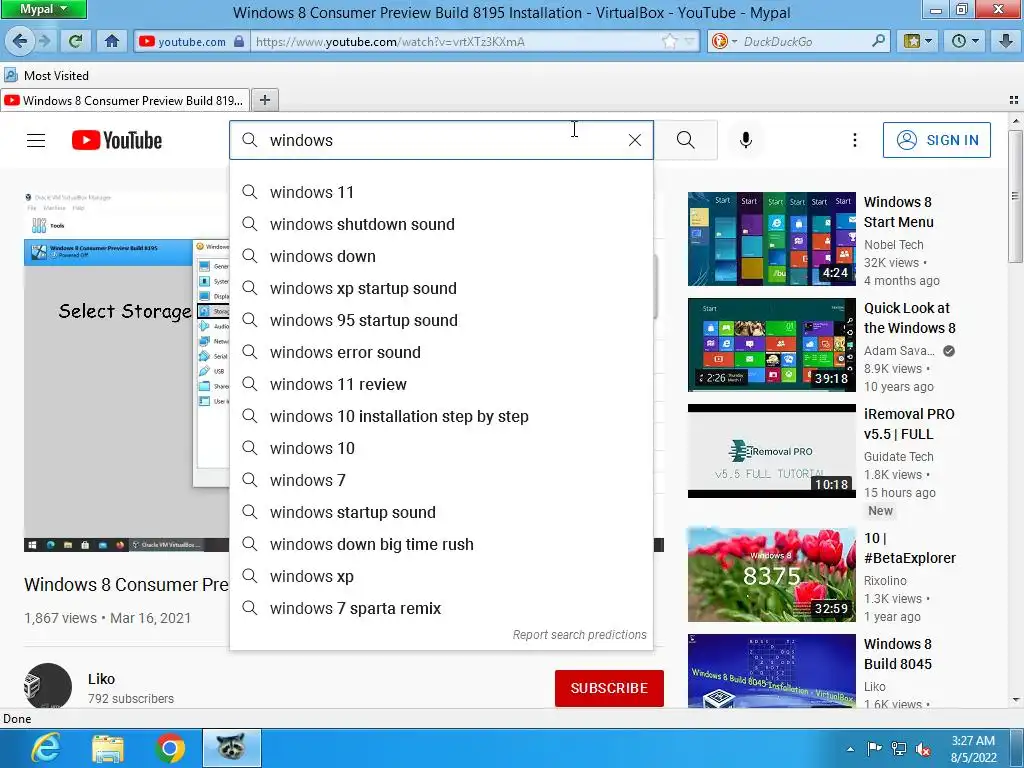
Task: Select suggestion windows shutdown sound
Action: tap(441, 224)
